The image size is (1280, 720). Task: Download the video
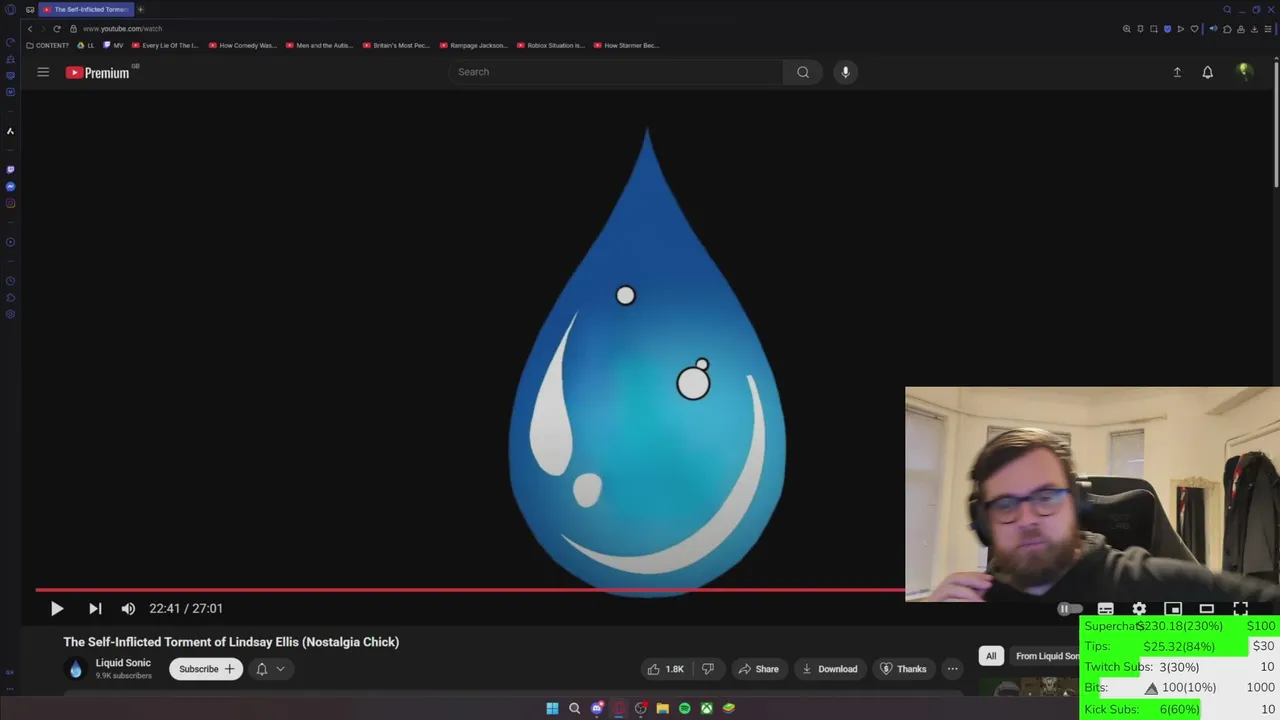click(829, 669)
